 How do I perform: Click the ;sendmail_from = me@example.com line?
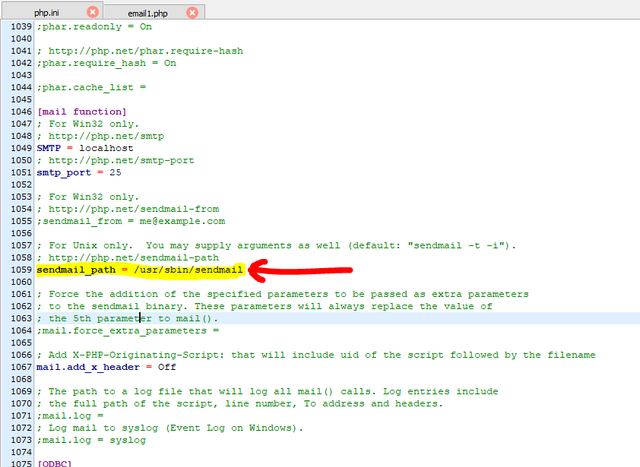(131, 221)
